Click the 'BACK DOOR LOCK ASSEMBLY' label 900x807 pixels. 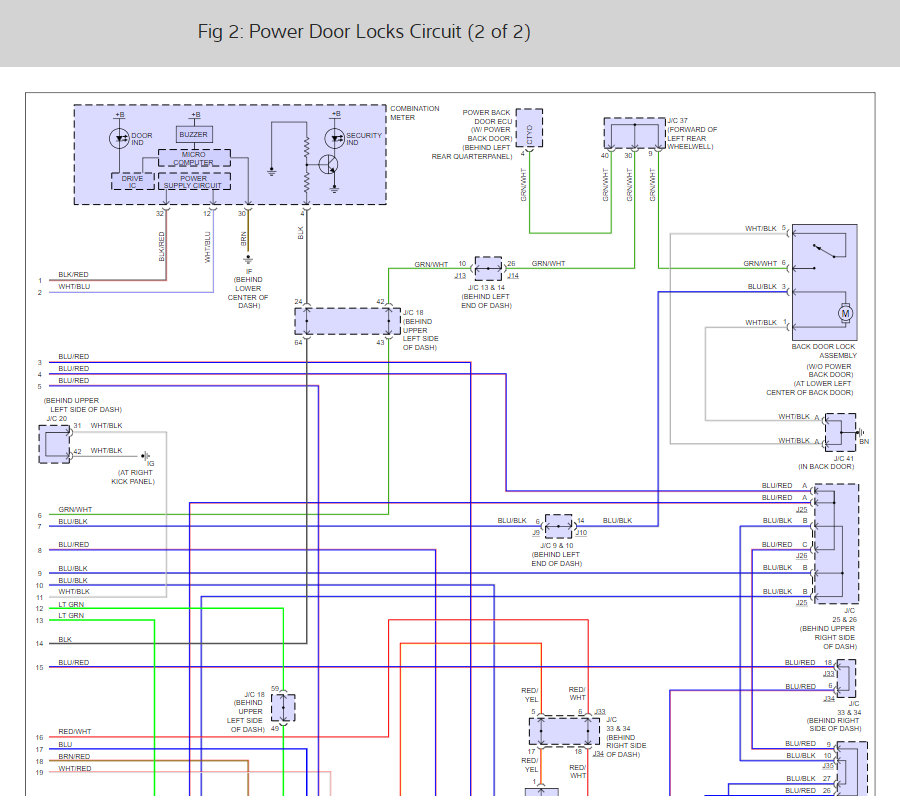[x=824, y=351]
